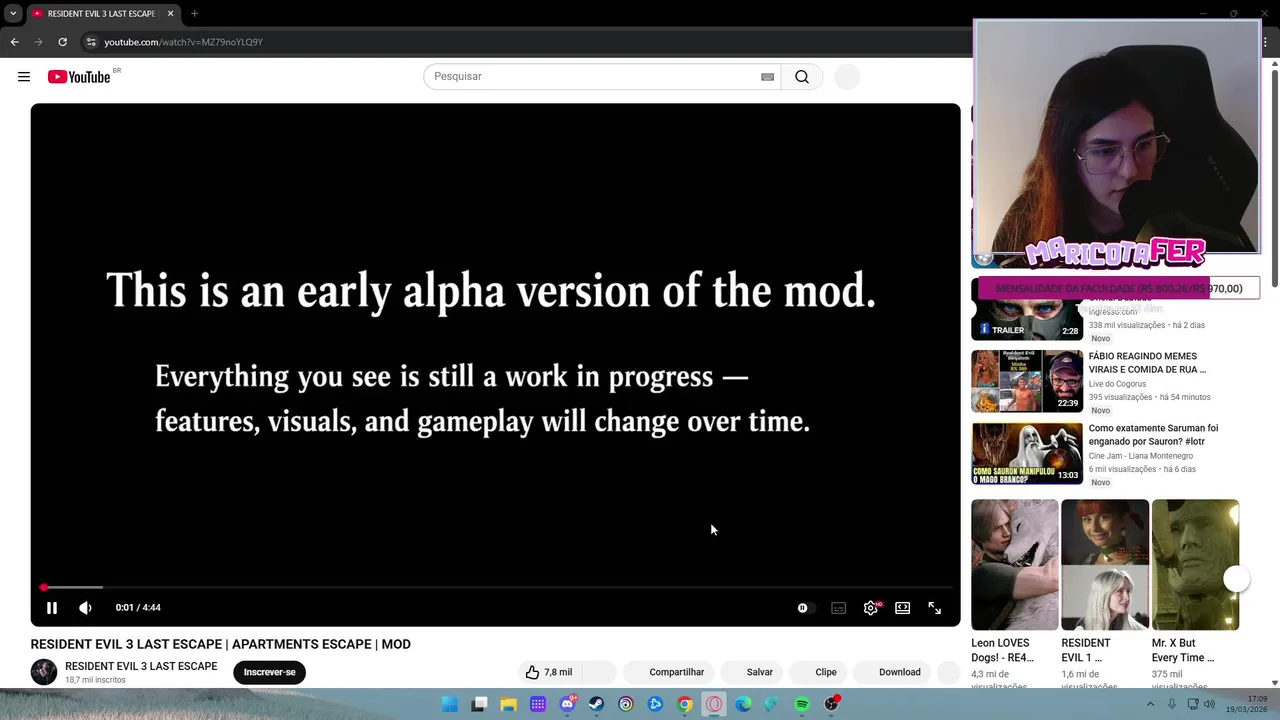Go back with the browser back arrow
The height and width of the screenshot is (720, 1280).
click(14, 42)
